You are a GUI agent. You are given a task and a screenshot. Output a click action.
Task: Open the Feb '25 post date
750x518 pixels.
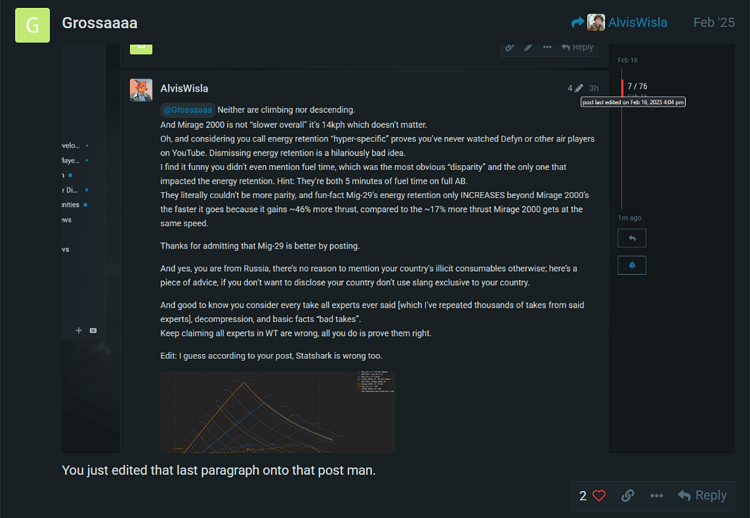(714, 22)
